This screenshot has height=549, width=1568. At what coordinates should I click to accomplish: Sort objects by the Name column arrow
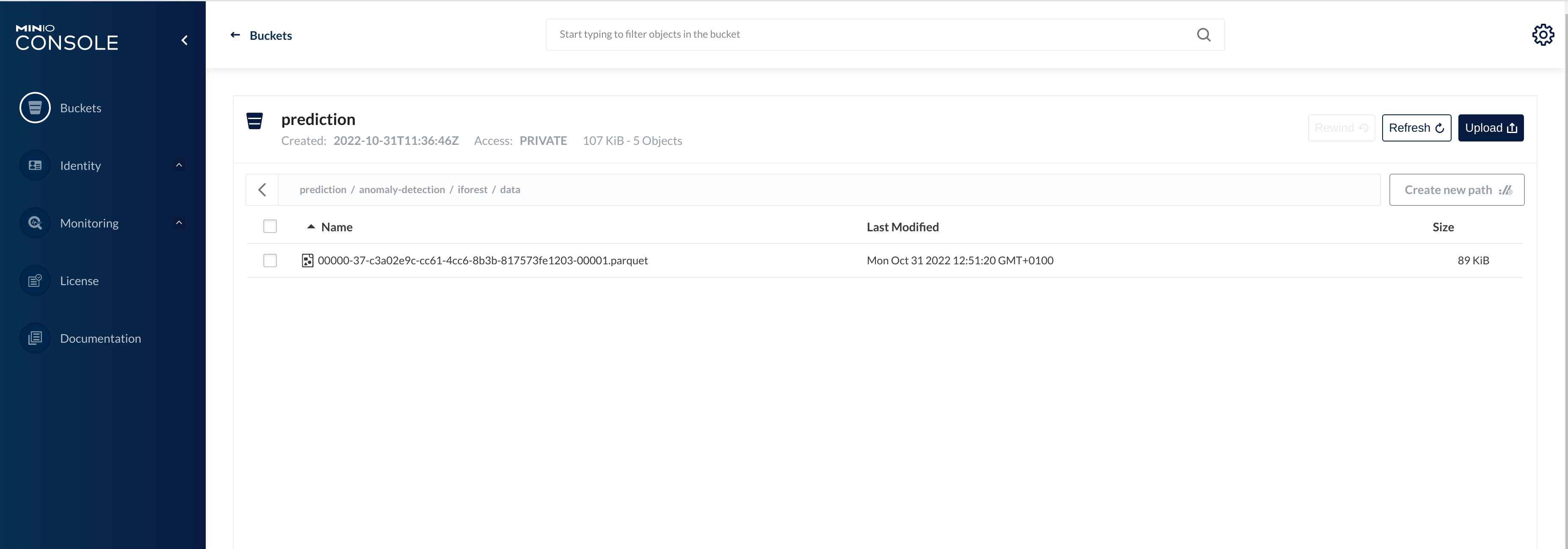tap(311, 227)
